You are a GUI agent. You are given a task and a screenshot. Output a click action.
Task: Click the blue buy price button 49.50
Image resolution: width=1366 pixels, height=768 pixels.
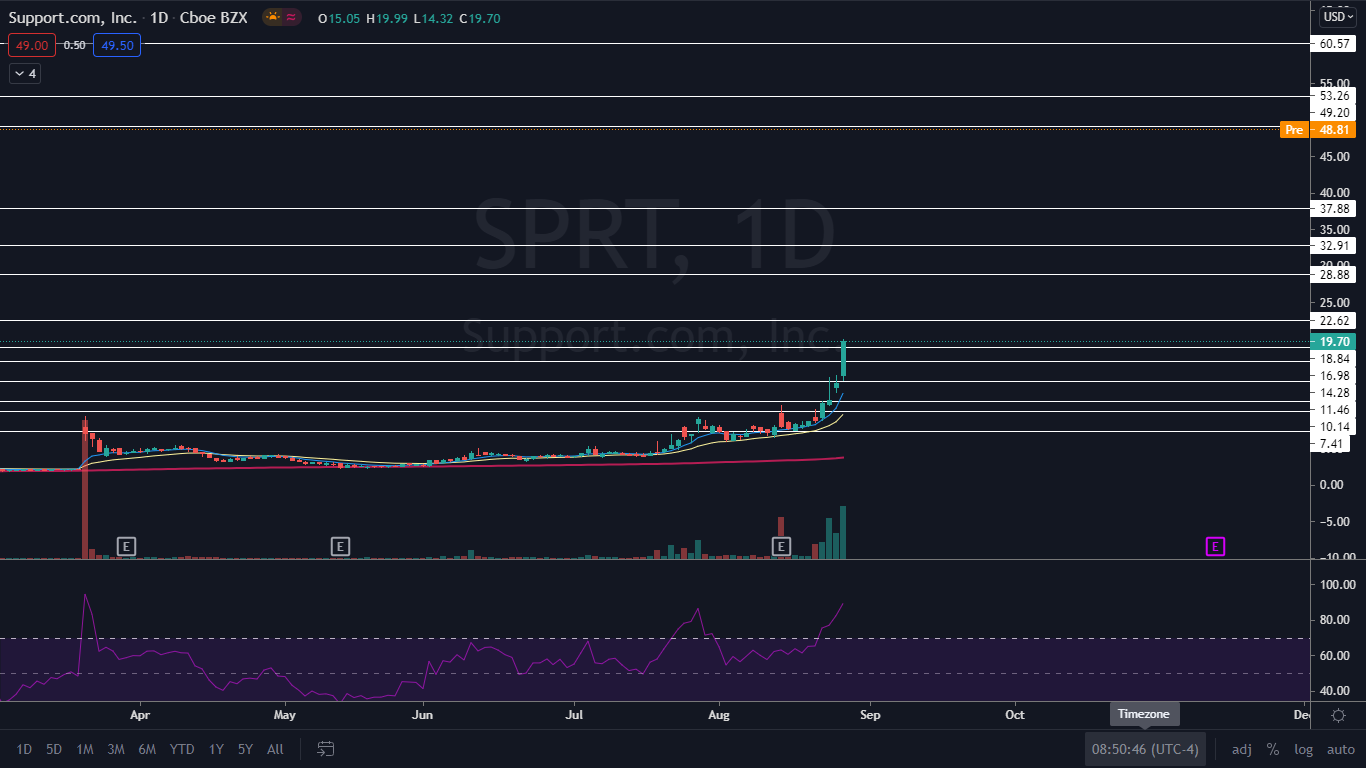pyautogui.click(x=117, y=45)
